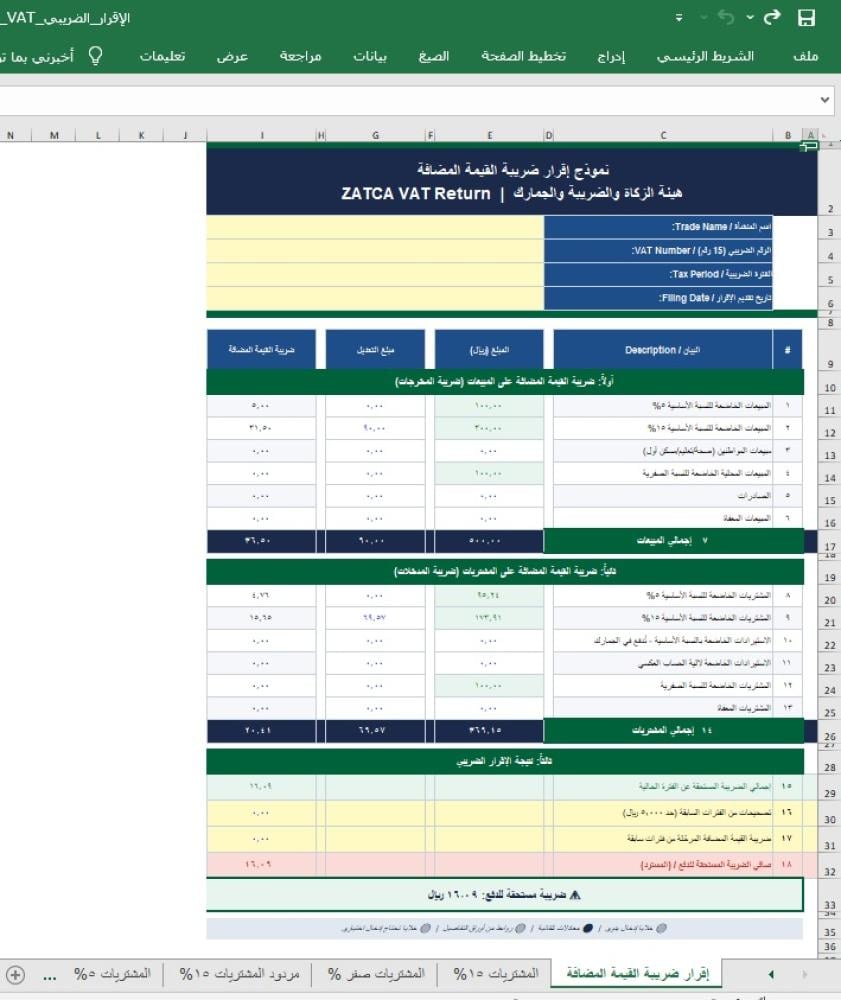Open the Customize Quick Access Toolbar dropdown
The height and width of the screenshot is (1000, 841).
pos(680,18)
